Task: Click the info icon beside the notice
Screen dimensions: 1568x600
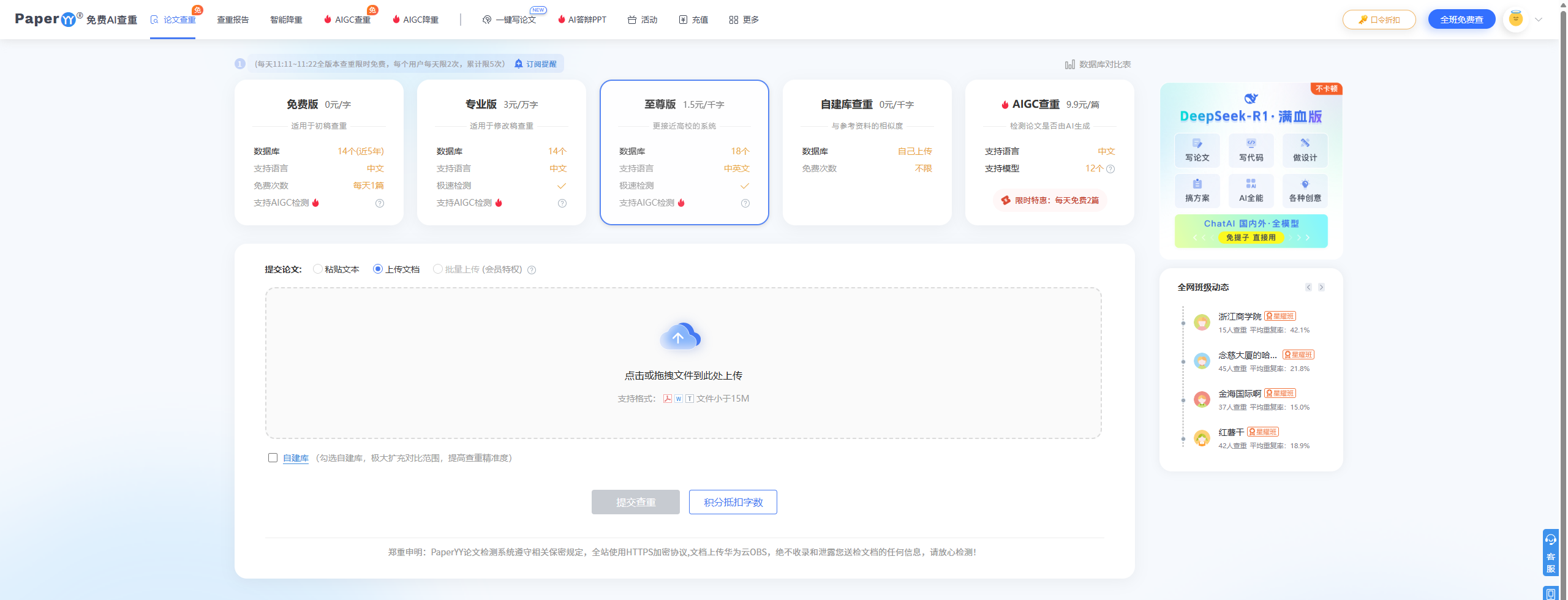Action: (240, 64)
